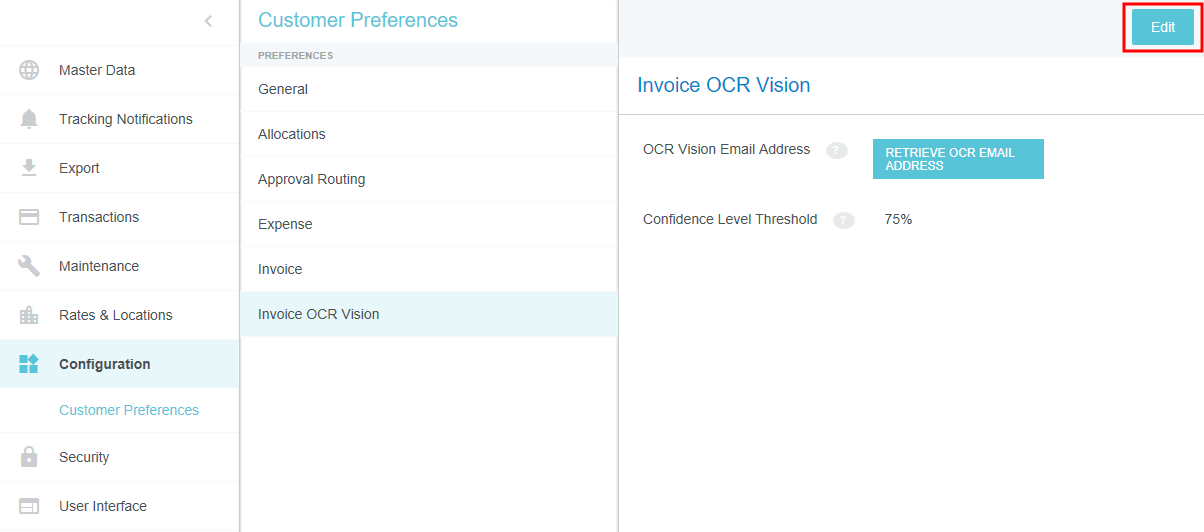
Task: Click the bell icon for Tracking Notifications
Action: (29, 119)
